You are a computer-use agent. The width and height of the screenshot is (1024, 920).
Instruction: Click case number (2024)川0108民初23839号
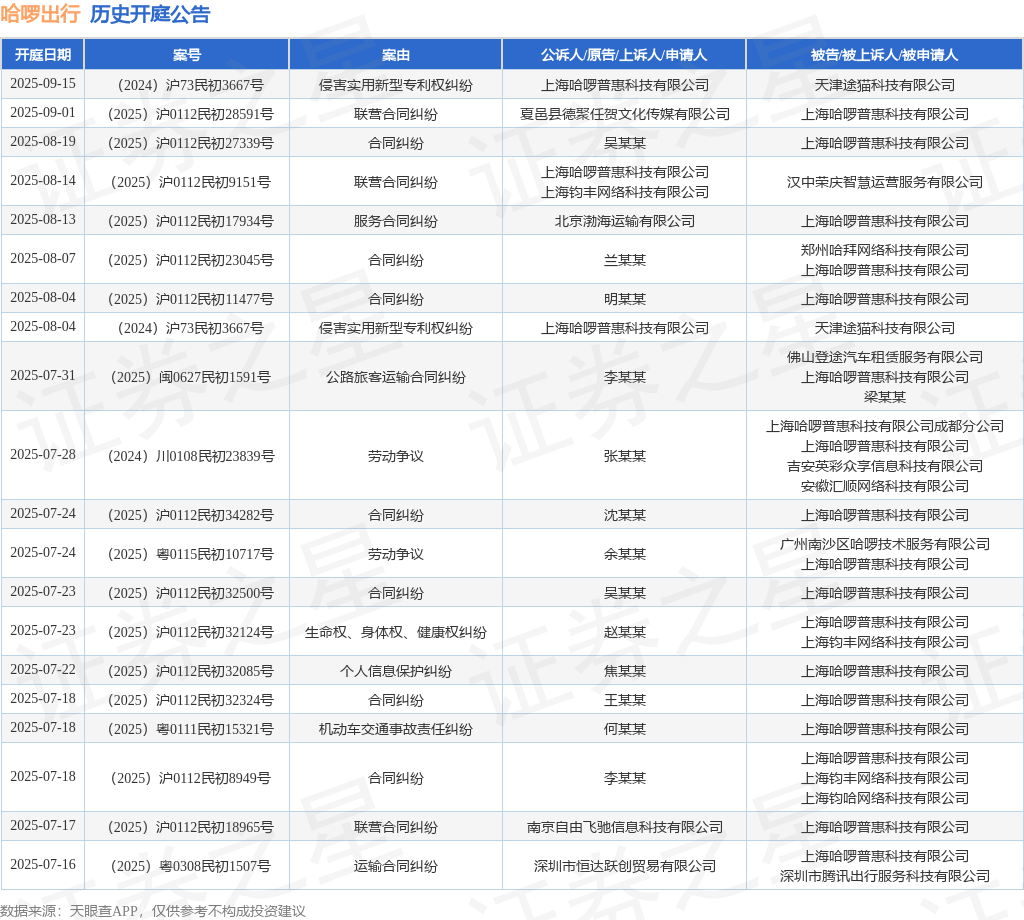point(190,456)
